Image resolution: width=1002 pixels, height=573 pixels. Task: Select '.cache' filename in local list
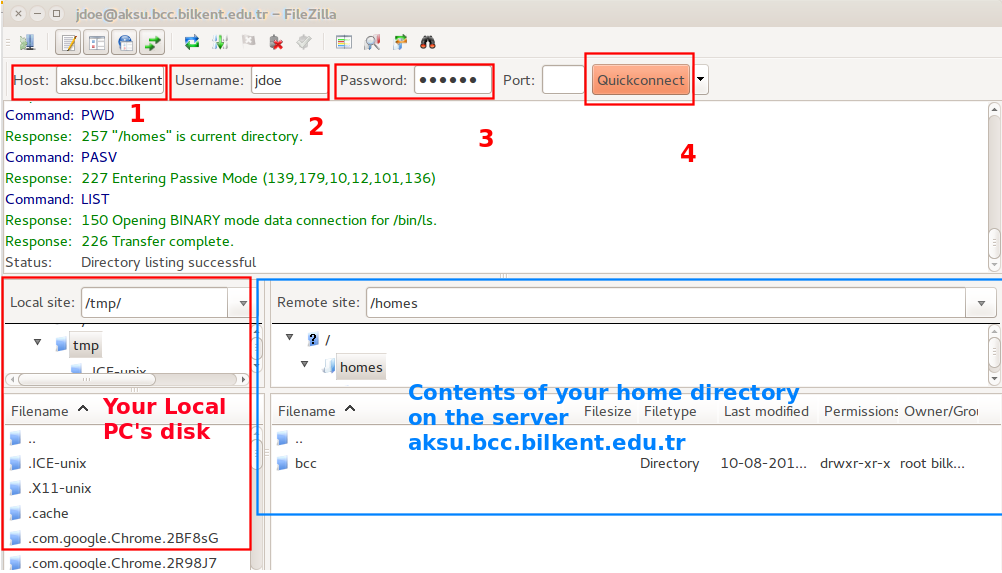click(x=48, y=513)
